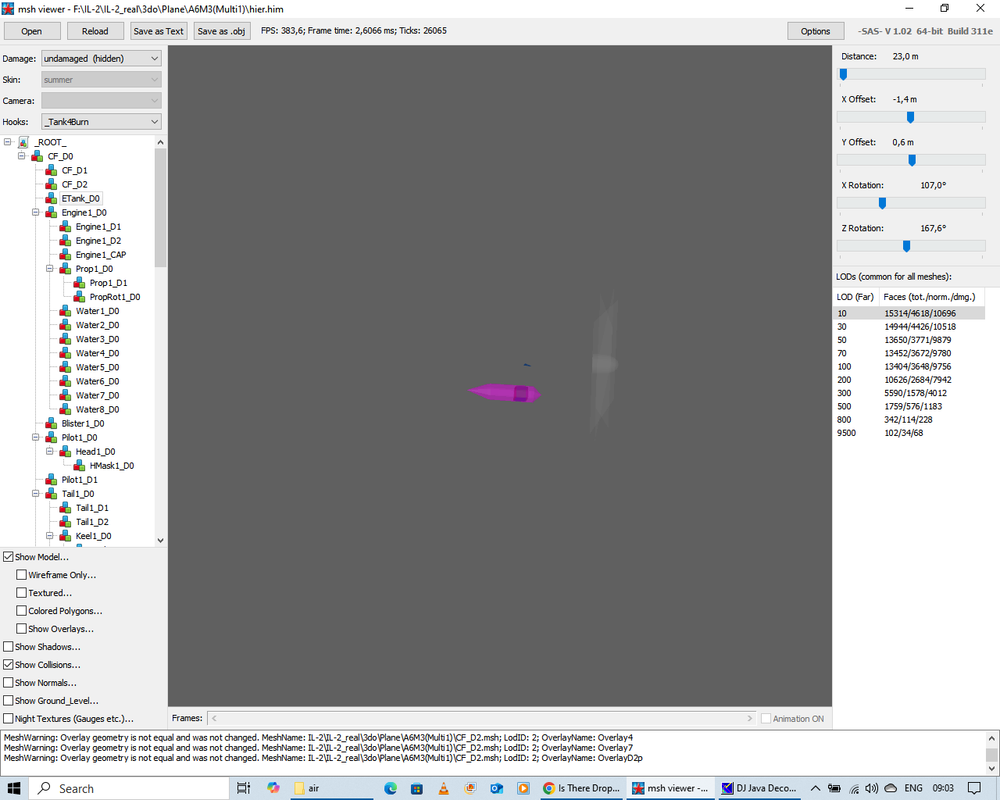Click the Engine1_D0 mesh icon
1000x800 pixels.
tap(52, 212)
